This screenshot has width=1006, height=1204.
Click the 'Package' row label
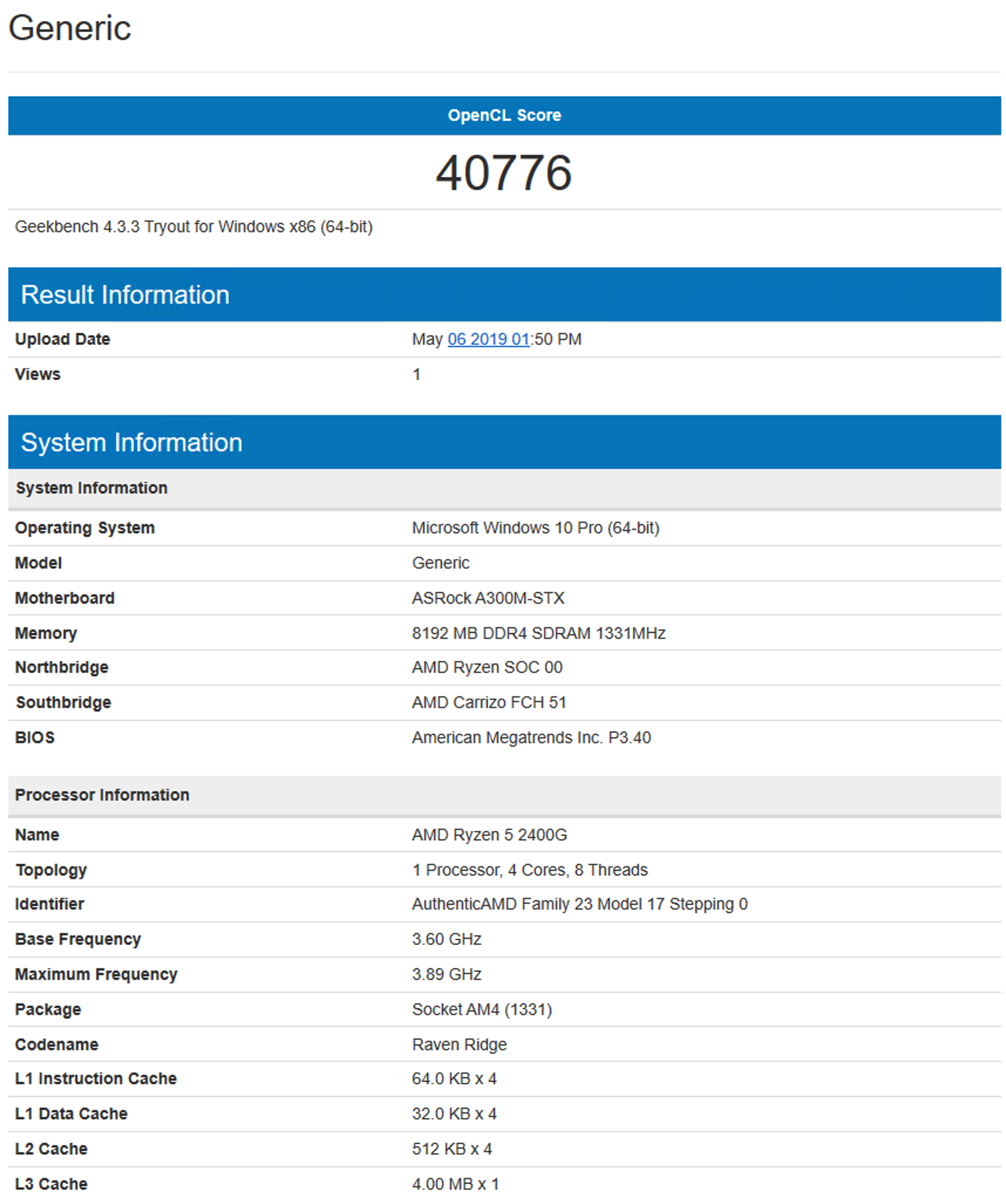[x=48, y=1010]
